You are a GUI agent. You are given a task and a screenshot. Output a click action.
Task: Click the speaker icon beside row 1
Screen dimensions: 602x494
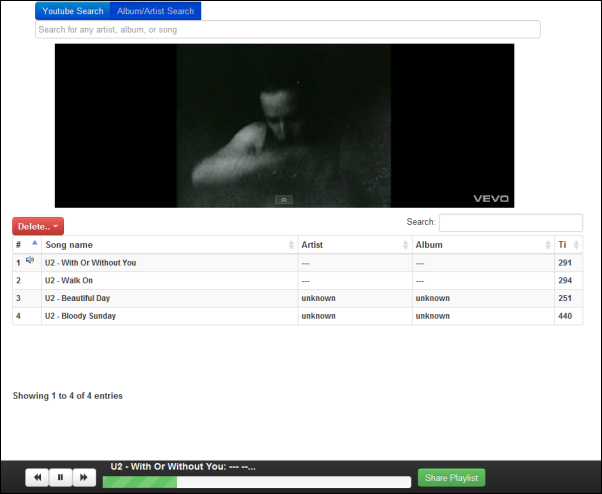tap(30, 260)
